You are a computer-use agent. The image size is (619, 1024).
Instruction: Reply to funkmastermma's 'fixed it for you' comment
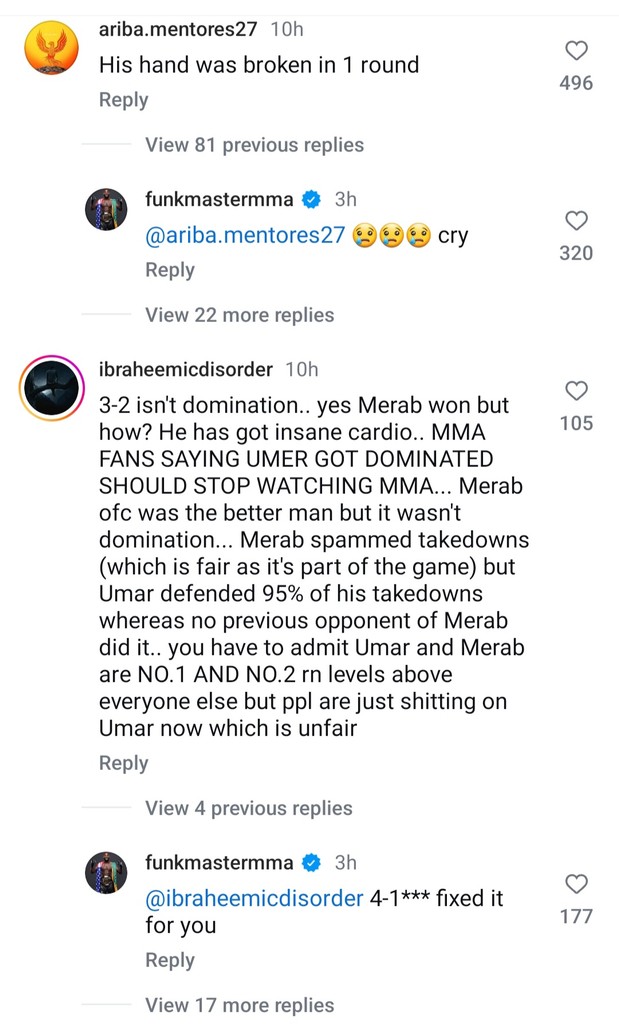point(169,960)
